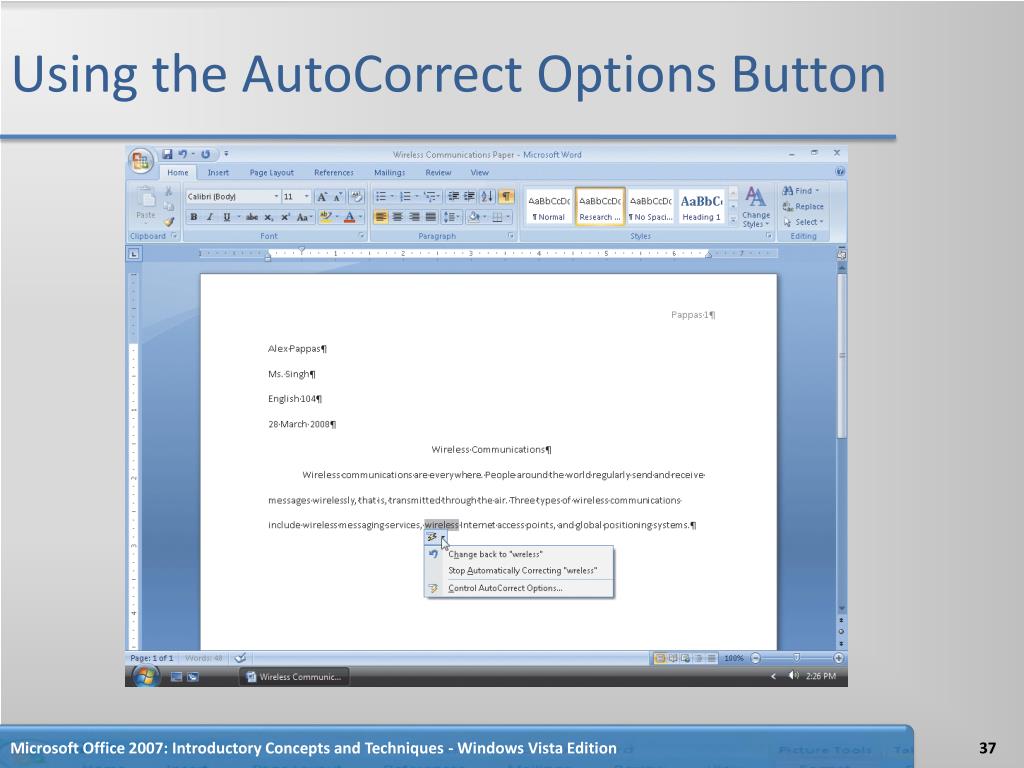Click the Shading paint bucket icon
This screenshot has width=1024, height=768.
coord(473,217)
